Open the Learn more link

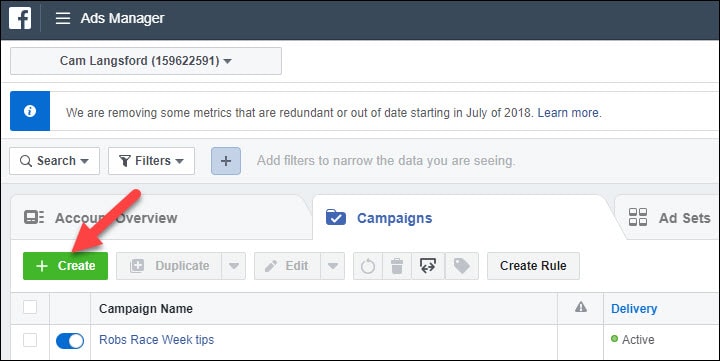(x=568, y=113)
